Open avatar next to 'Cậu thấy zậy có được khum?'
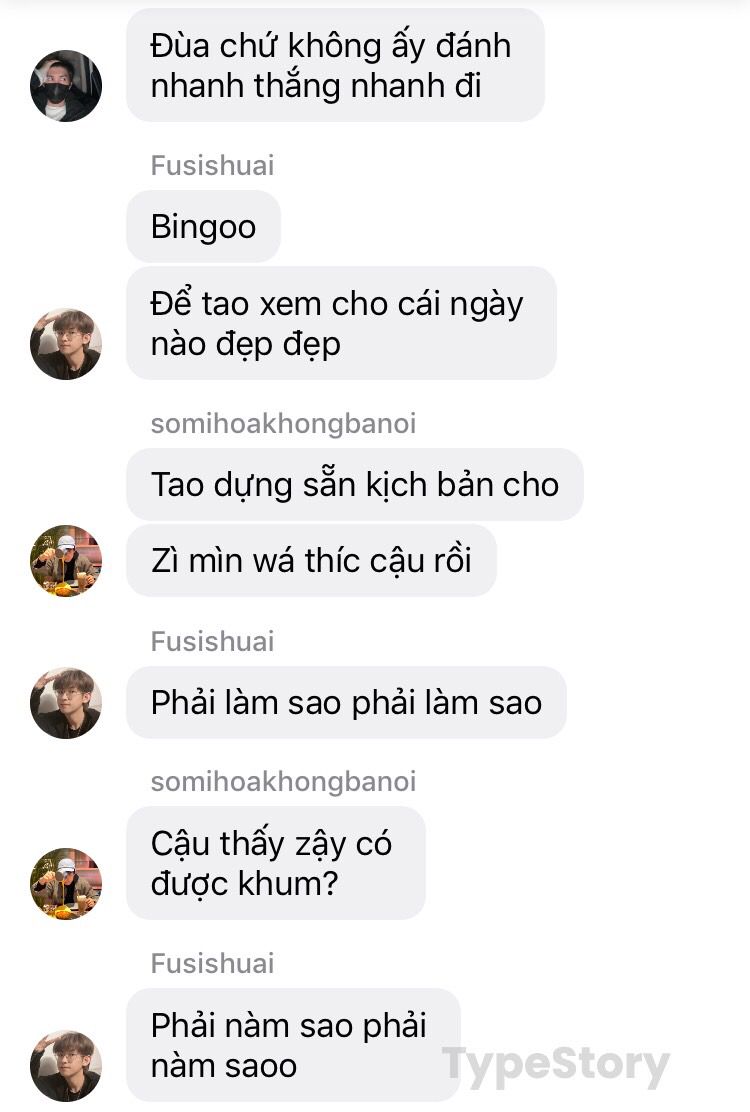750x1112 pixels. point(66,884)
